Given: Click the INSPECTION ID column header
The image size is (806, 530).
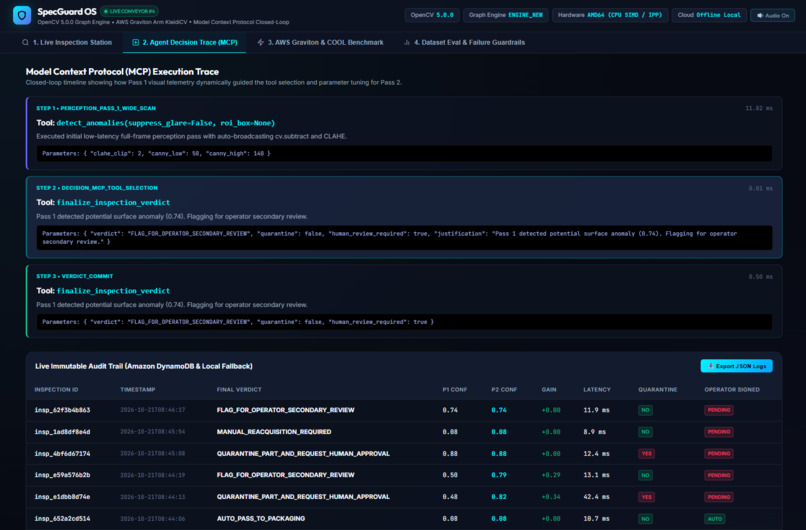Looking at the screenshot, I should (57, 390).
